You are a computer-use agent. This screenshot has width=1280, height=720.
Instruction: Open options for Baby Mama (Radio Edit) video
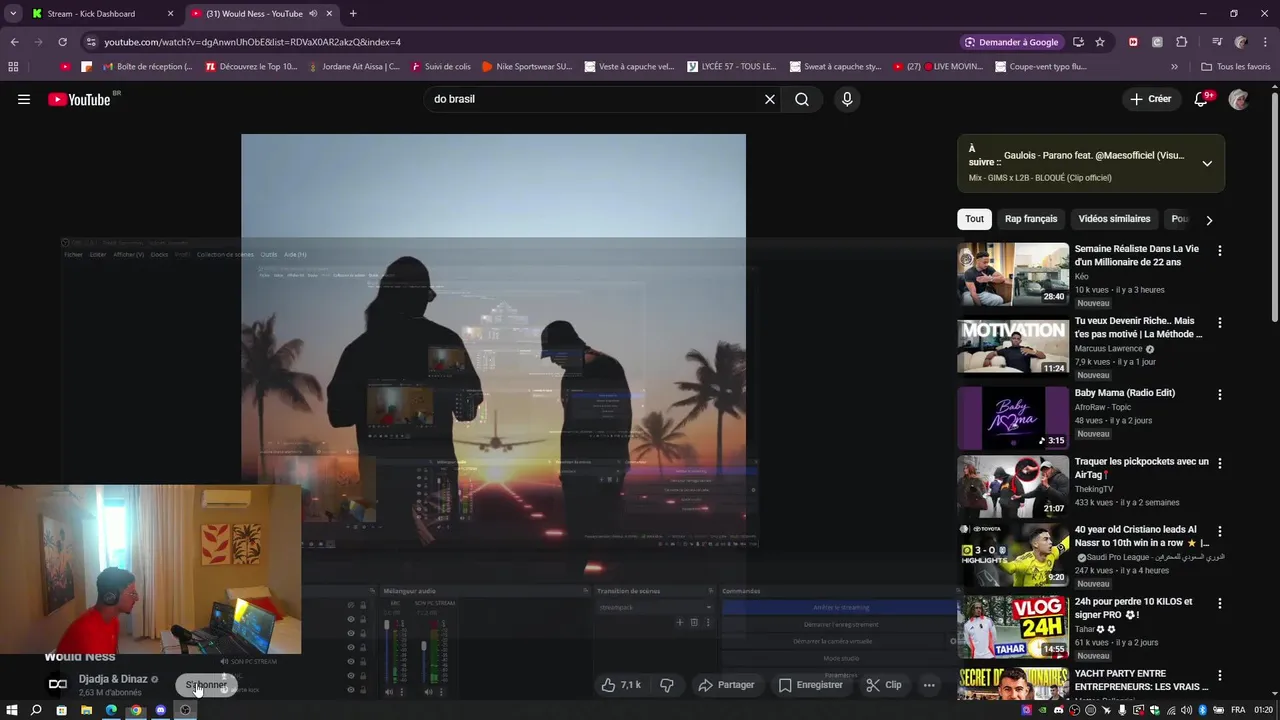click(x=1219, y=395)
